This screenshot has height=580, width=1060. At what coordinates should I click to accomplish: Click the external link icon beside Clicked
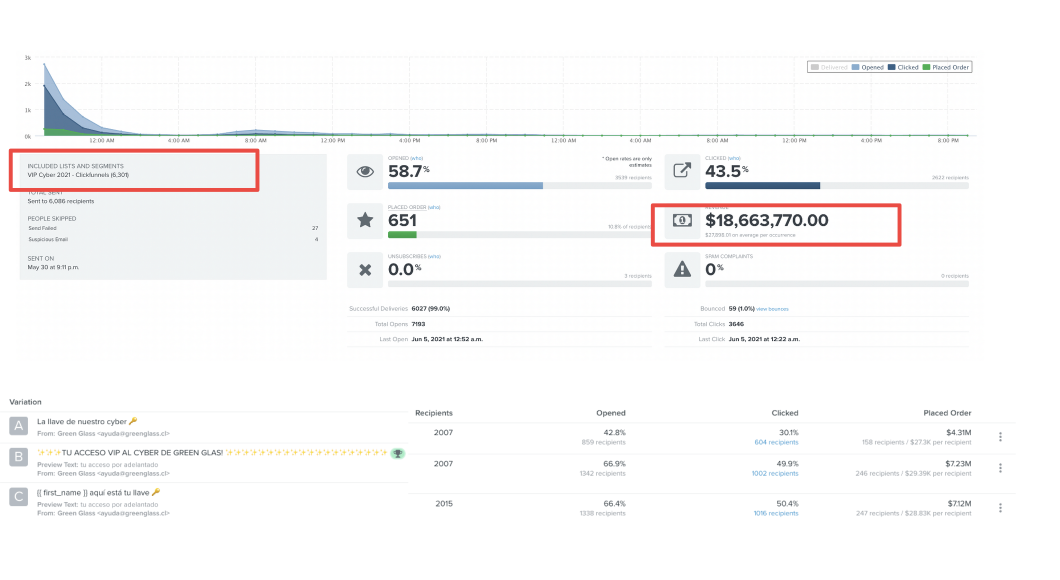682,171
